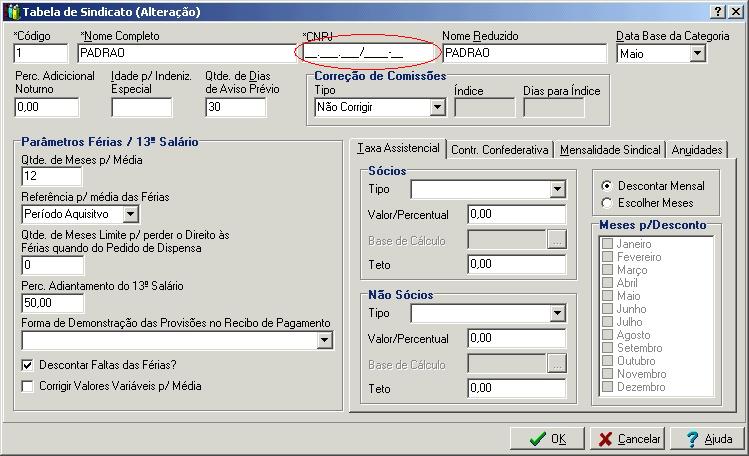Expand Referência p/ média das Férias dropdown
The width and height of the screenshot is (749, 456).
point(130,214)
